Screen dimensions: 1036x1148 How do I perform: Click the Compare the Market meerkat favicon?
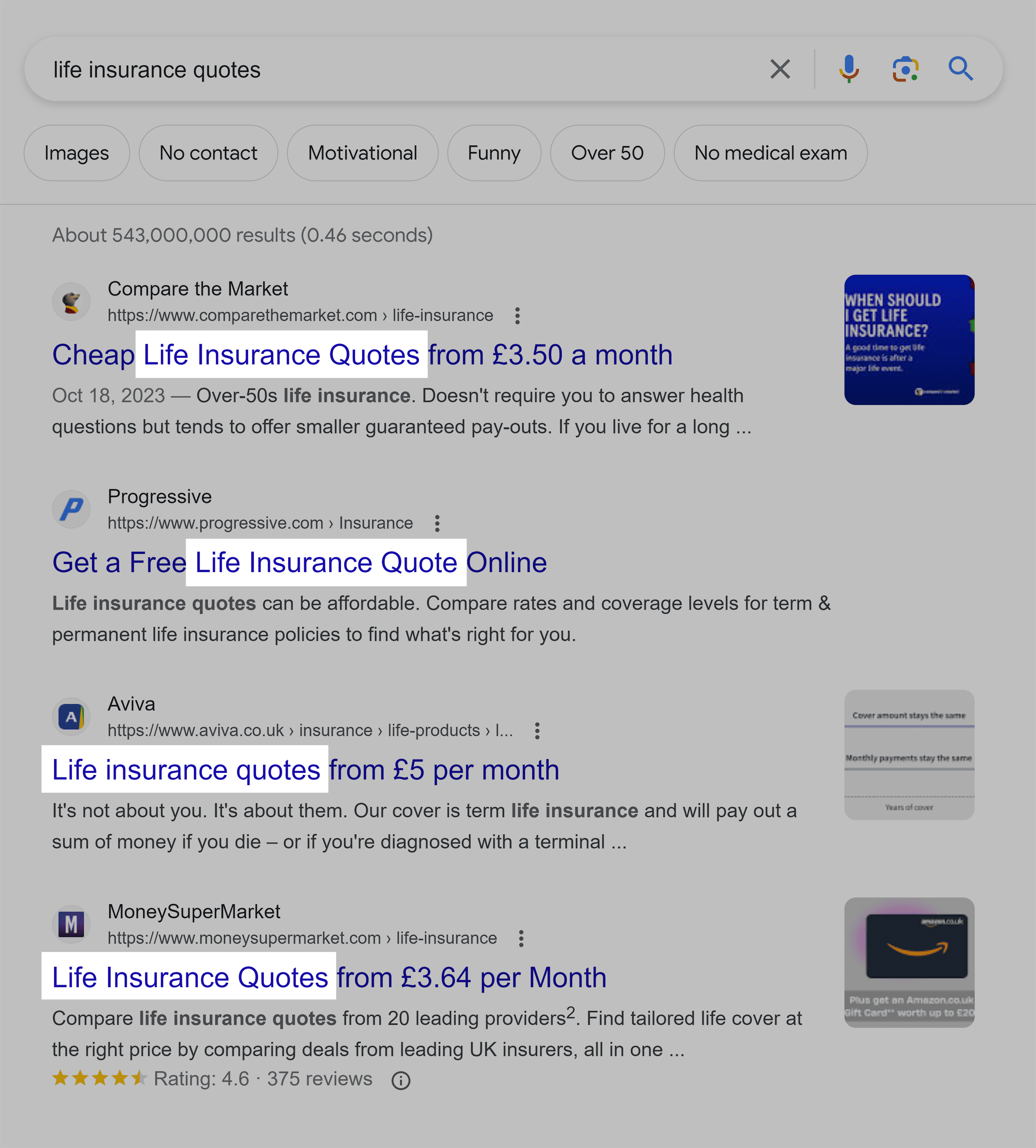pos(71,302)
